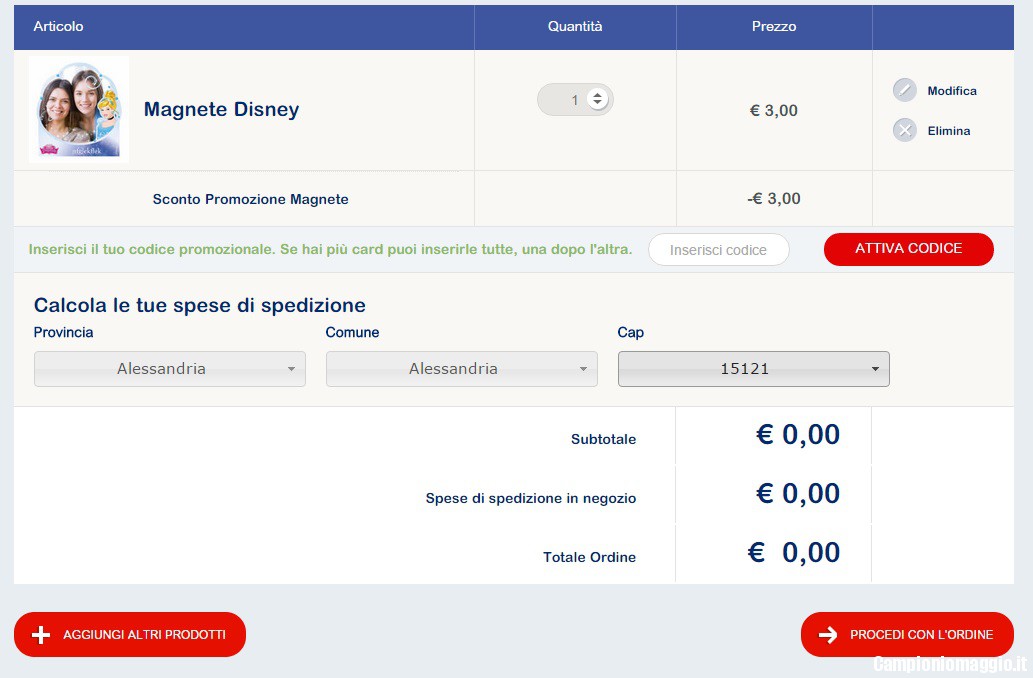Open the Magnete Disney product thumbnail
The image size is (1033, 678).
pyautogui.click(x=79, y=109)
